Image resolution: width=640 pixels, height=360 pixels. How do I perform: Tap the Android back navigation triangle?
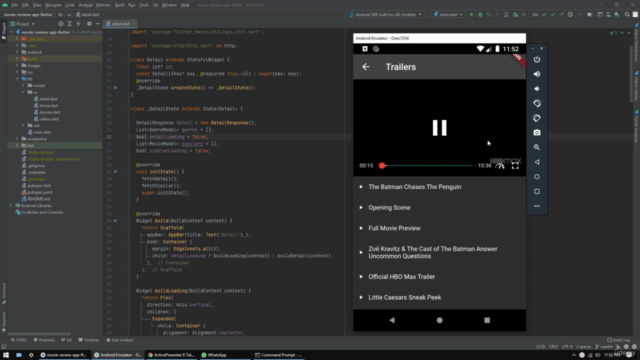pyautogui.click(x=392, y=320)
